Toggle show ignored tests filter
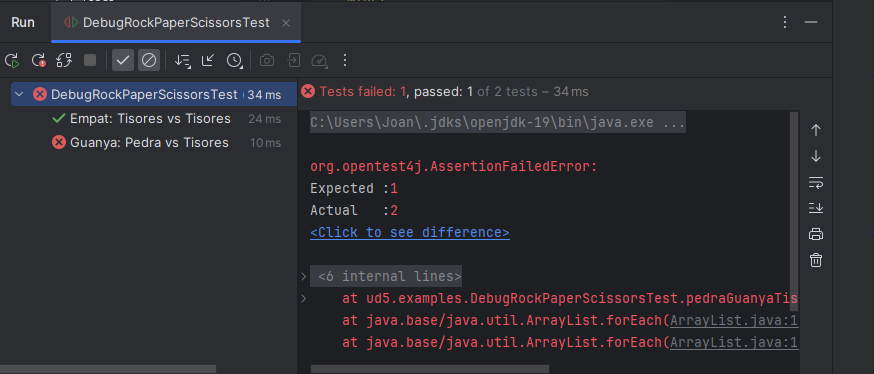The height and width of the screenshot is (374, 874). (149, 60)
